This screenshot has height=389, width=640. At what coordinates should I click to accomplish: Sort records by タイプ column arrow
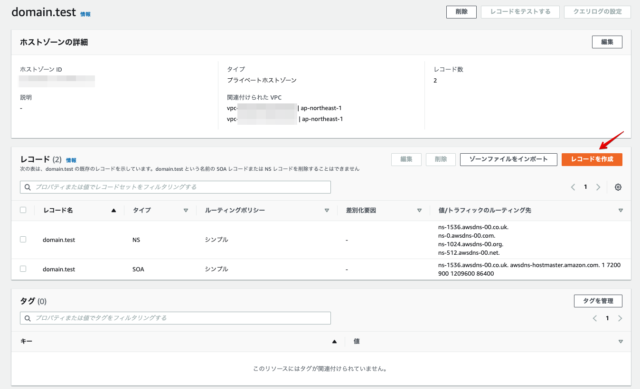[x=186, y=211]
